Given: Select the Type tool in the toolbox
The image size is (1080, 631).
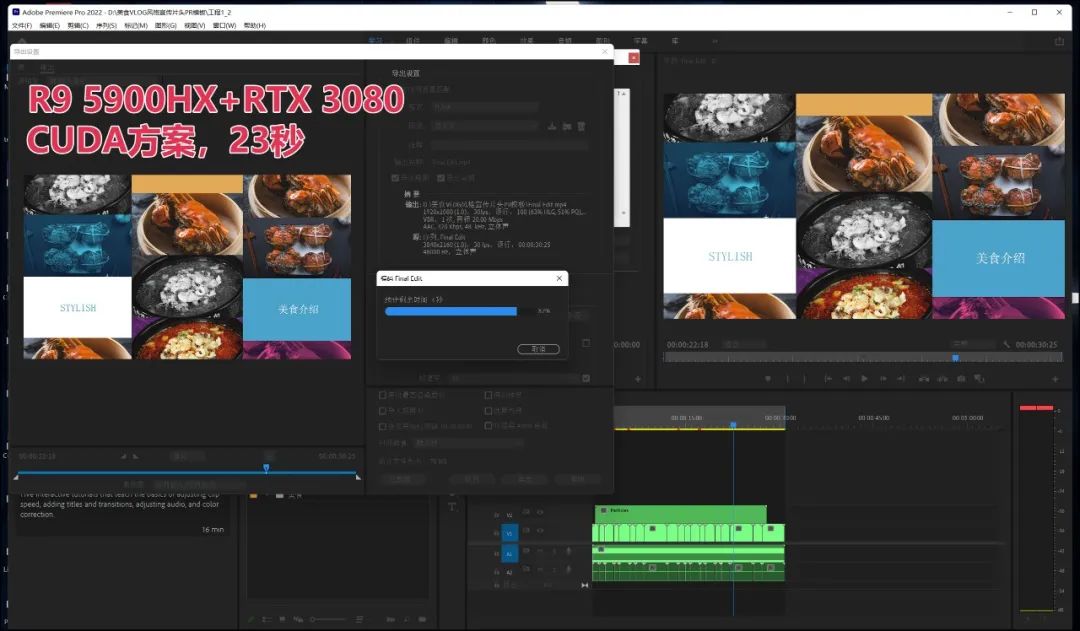Looking at the screenshot, I should [452, 507].
